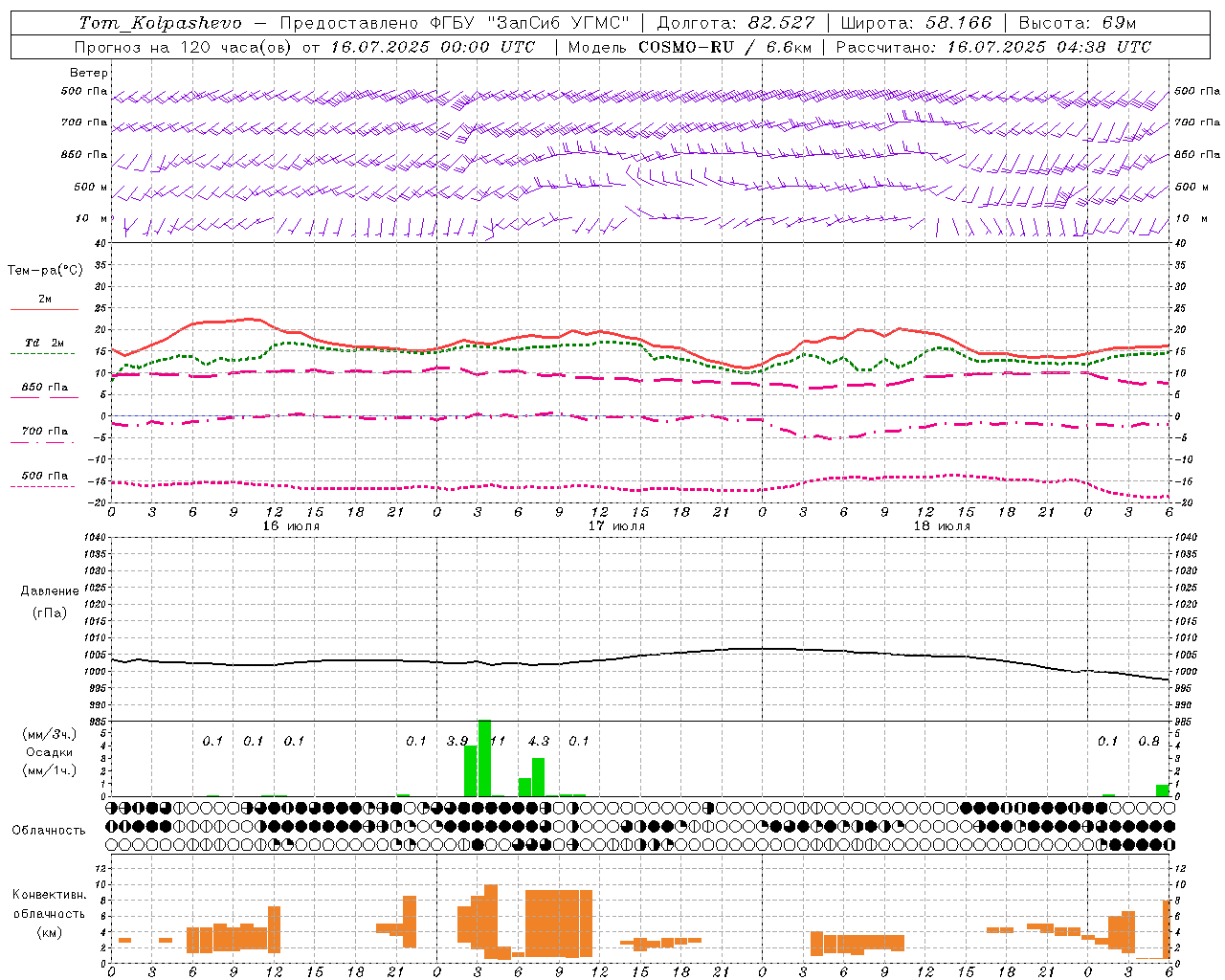
Task: Click the forecast start 16.07.2025 00:00 UTC
Action: pyautogui.click(x=433, y=47)
